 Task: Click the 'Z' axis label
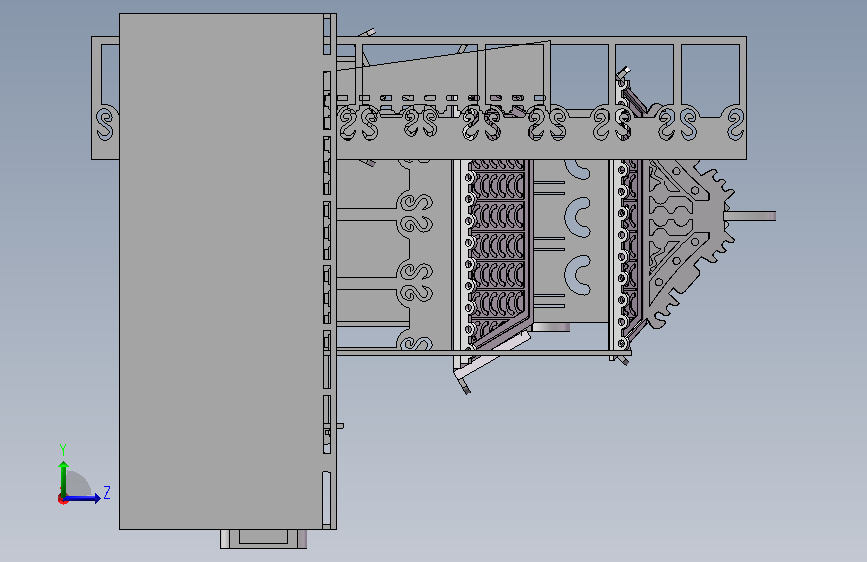tap(107, 492)
